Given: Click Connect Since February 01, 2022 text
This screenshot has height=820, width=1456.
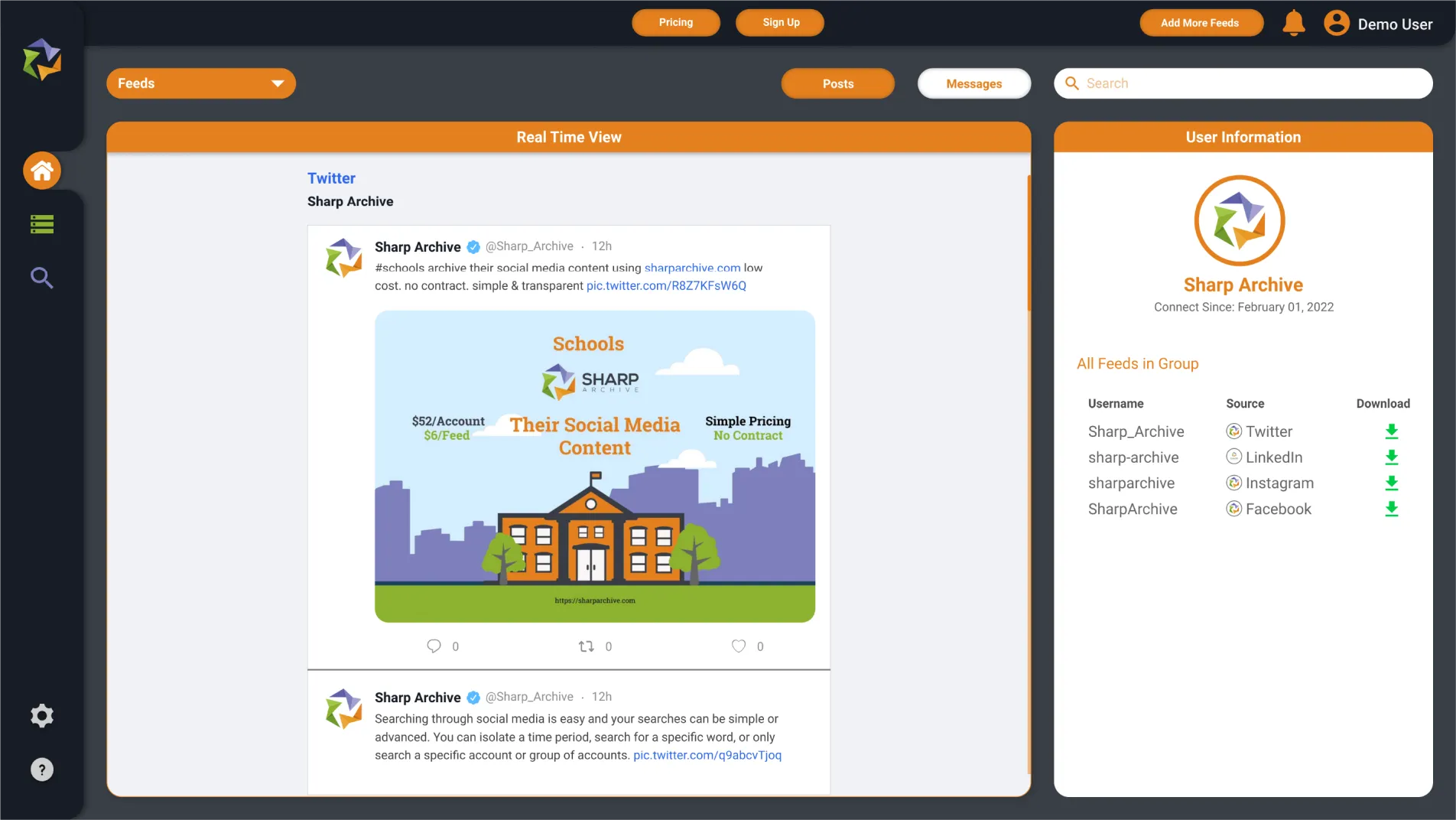Looking at the screenshot, I should tap(1243, 307).
